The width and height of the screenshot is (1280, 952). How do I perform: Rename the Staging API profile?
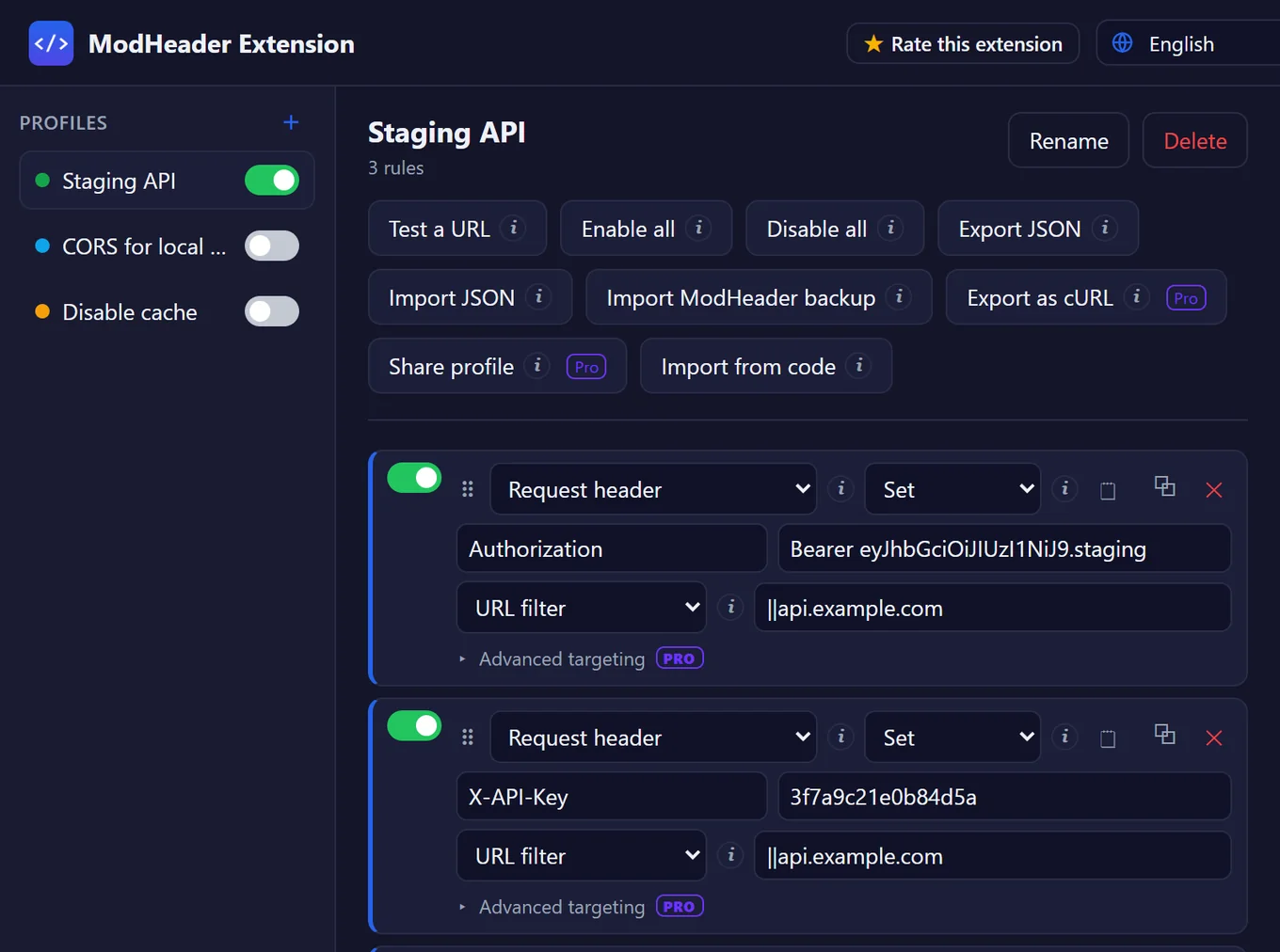click(1068, 140)
